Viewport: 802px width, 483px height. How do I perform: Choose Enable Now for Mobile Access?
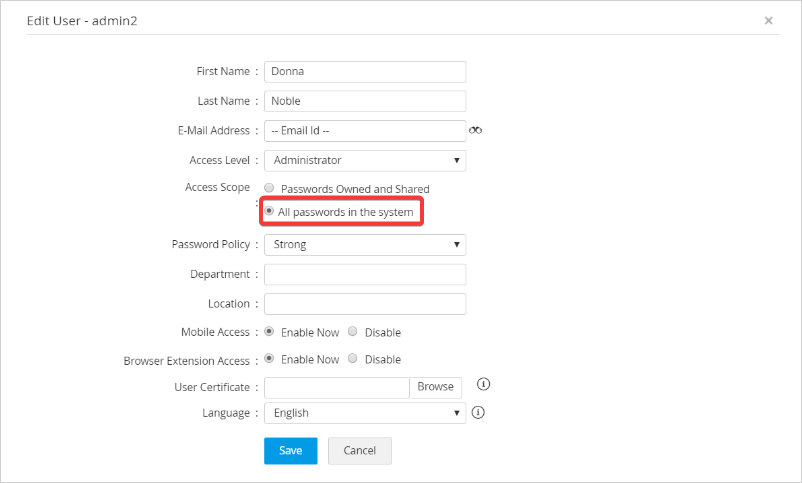tap(269, 332)
